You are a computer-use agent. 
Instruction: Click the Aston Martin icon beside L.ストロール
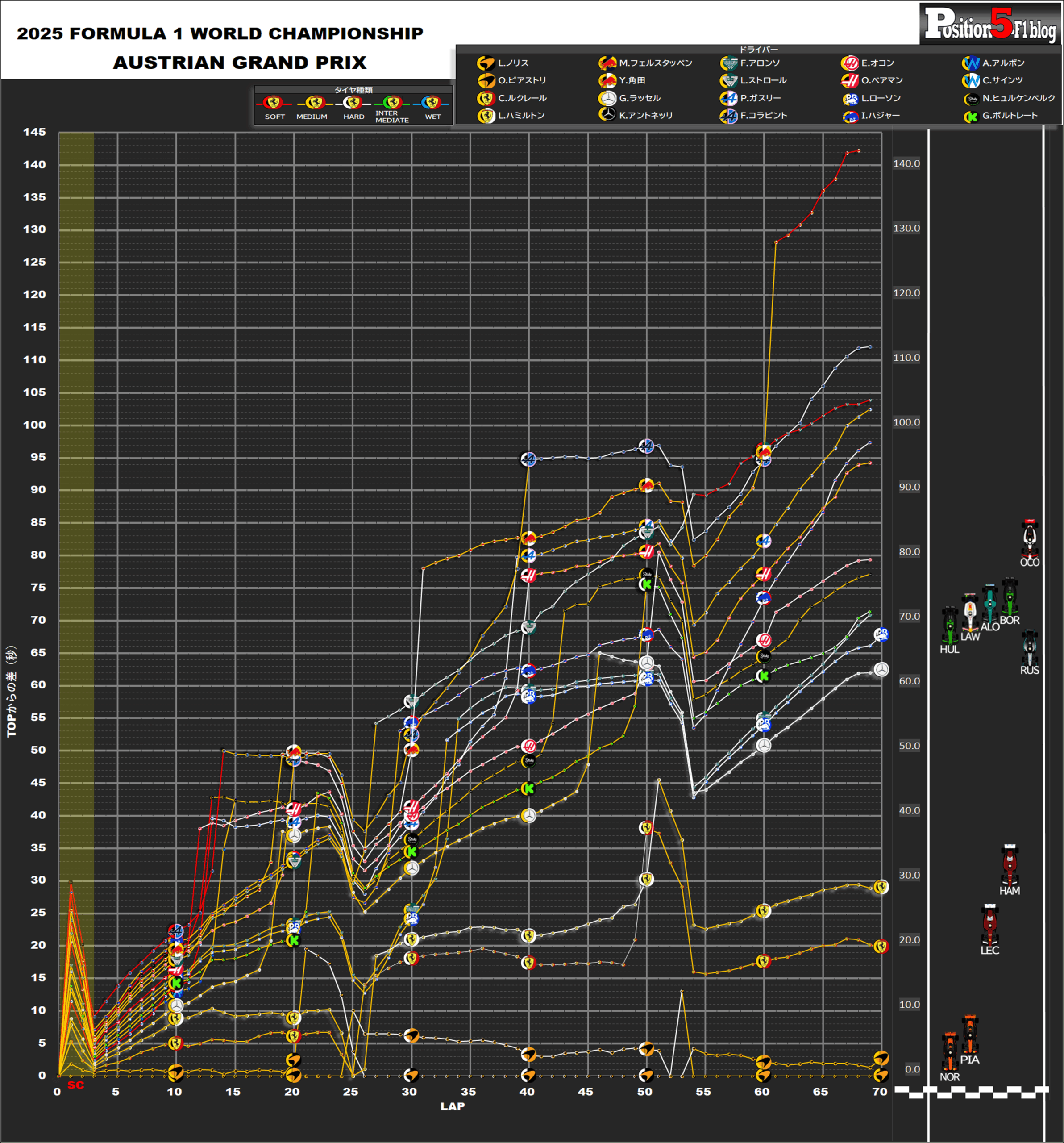729,80
